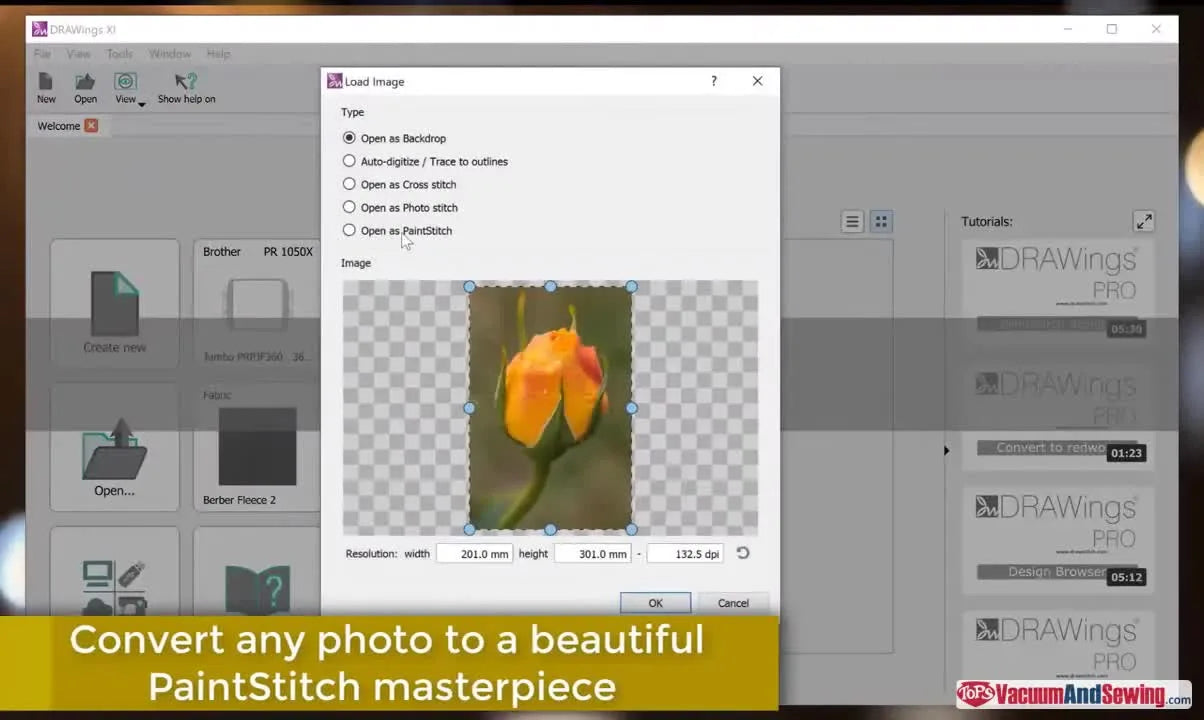Viewport: 1204px width, 720px height.
Task: Switch tutorials to list view
Action: tap(852, 221)
